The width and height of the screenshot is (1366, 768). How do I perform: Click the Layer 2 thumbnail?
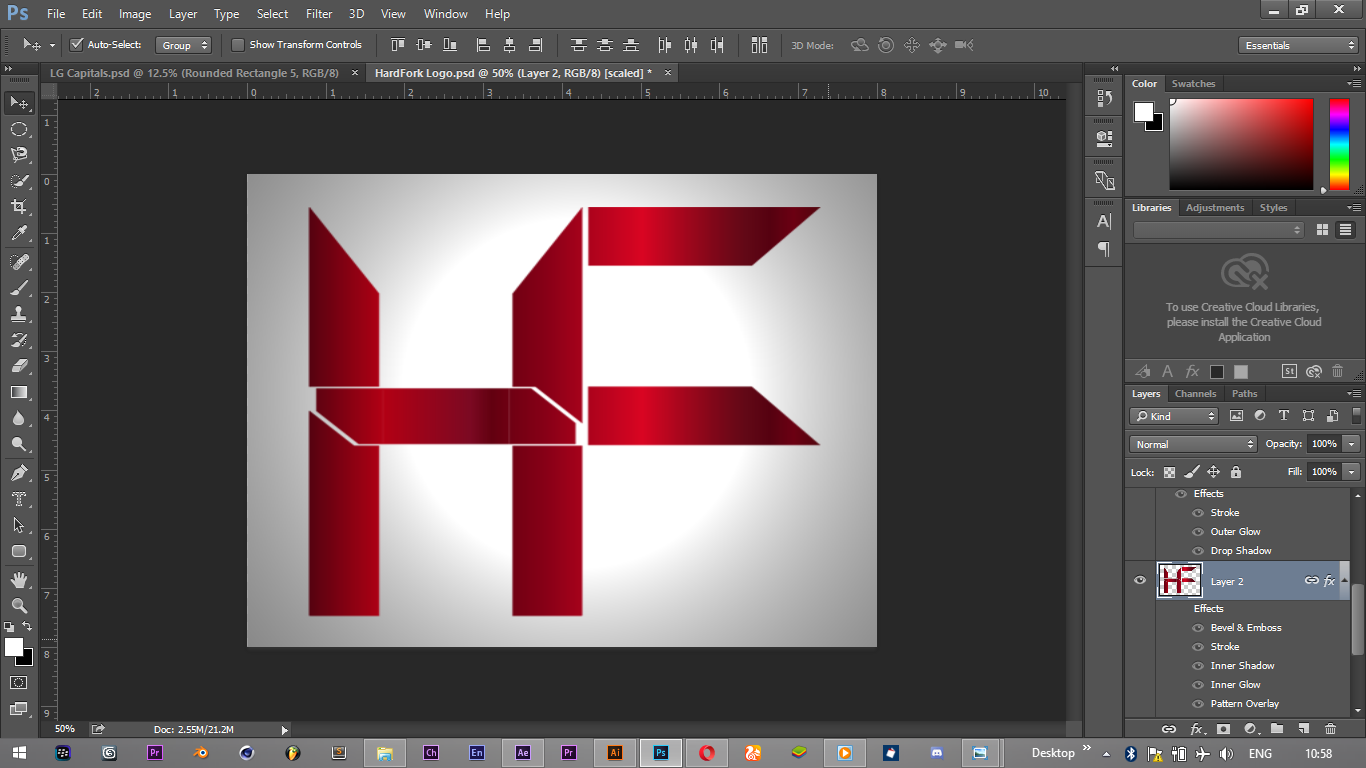(x=1180, y=580)
